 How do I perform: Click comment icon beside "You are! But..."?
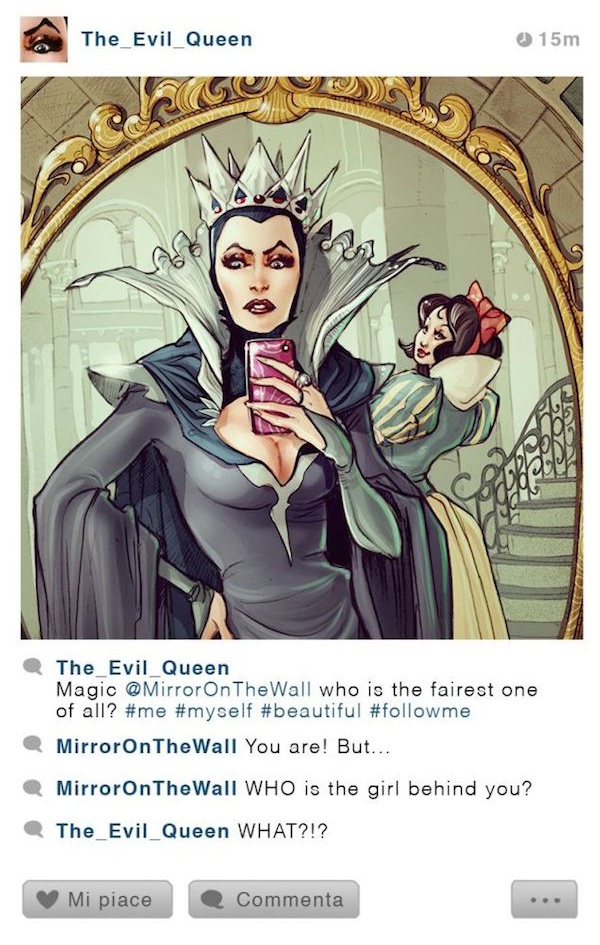[x=33, y=744]
